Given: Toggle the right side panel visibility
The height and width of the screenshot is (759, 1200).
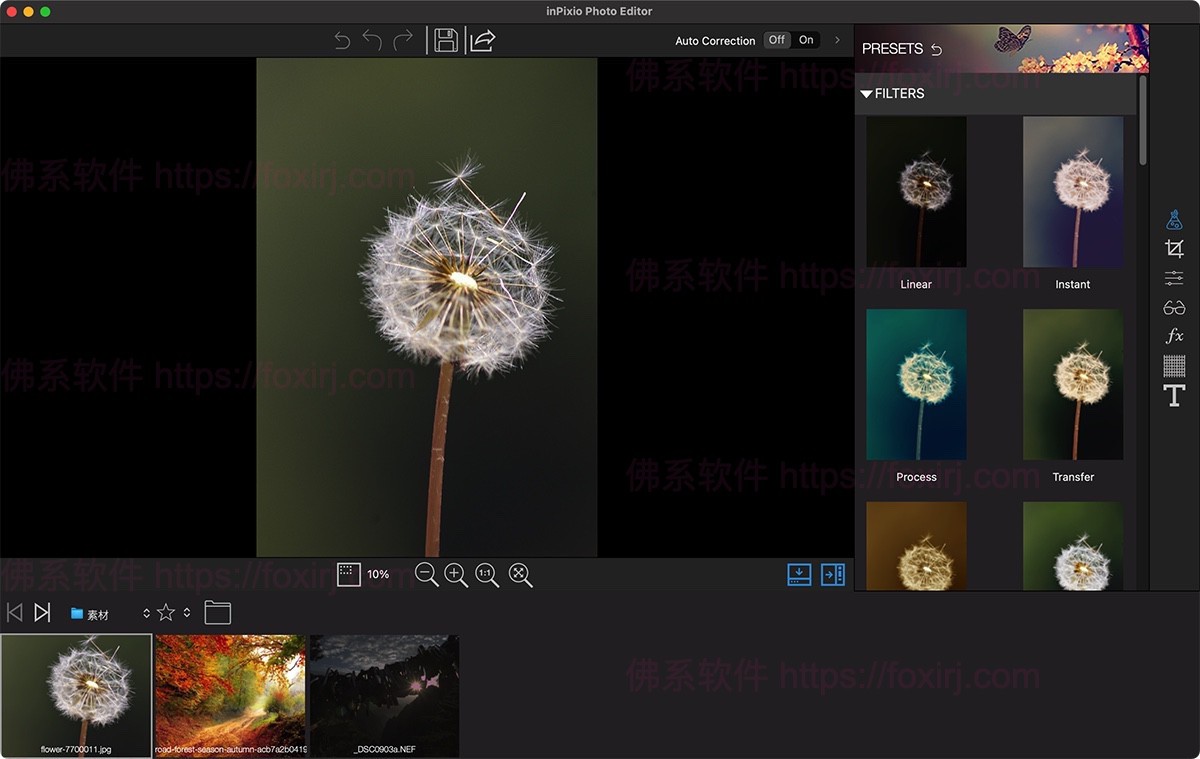Looking at the screenshot, I should click(833, 574).
